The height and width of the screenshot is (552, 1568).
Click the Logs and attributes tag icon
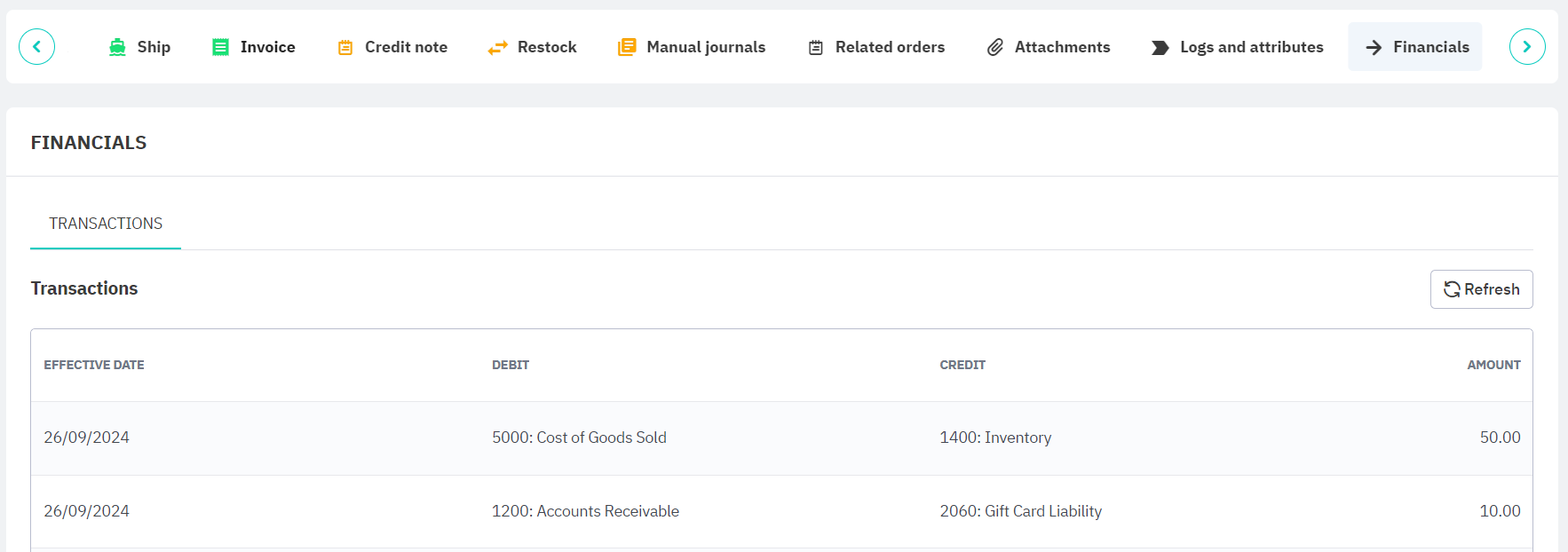(x=1160, y=48)
